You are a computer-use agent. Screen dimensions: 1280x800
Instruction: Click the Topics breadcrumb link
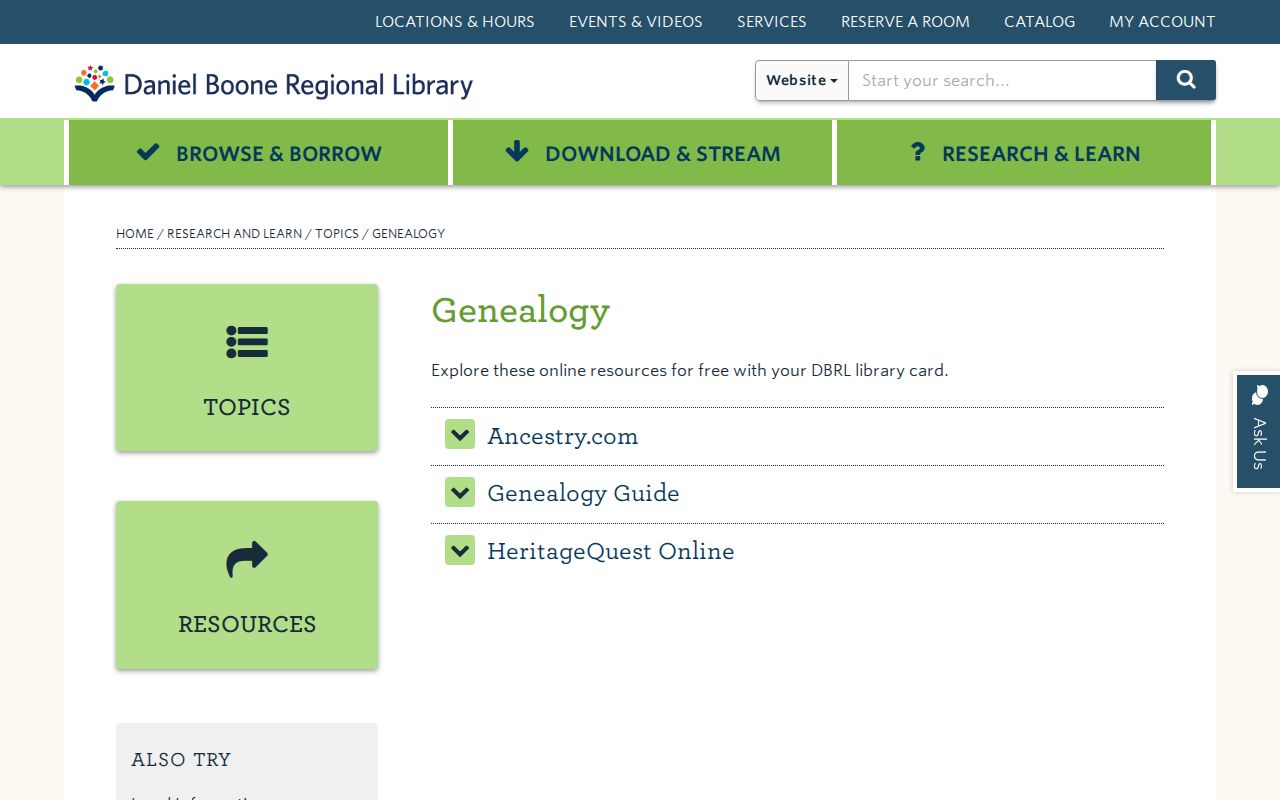tap(337, 233)
